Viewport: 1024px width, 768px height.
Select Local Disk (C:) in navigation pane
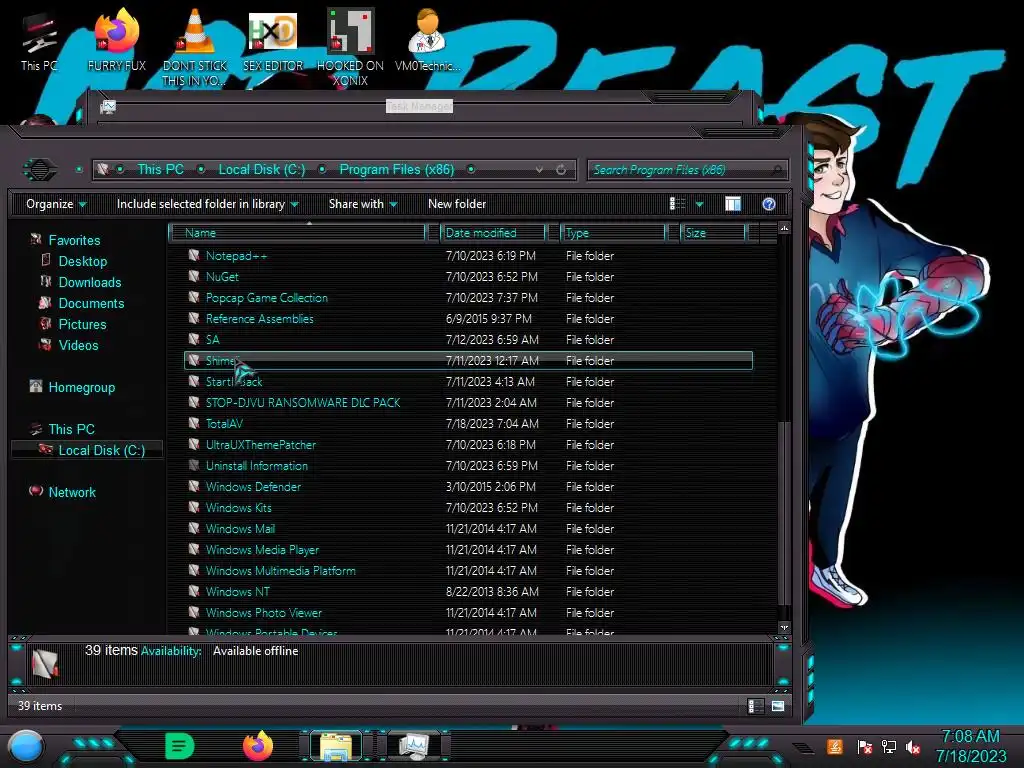(102, 450)
